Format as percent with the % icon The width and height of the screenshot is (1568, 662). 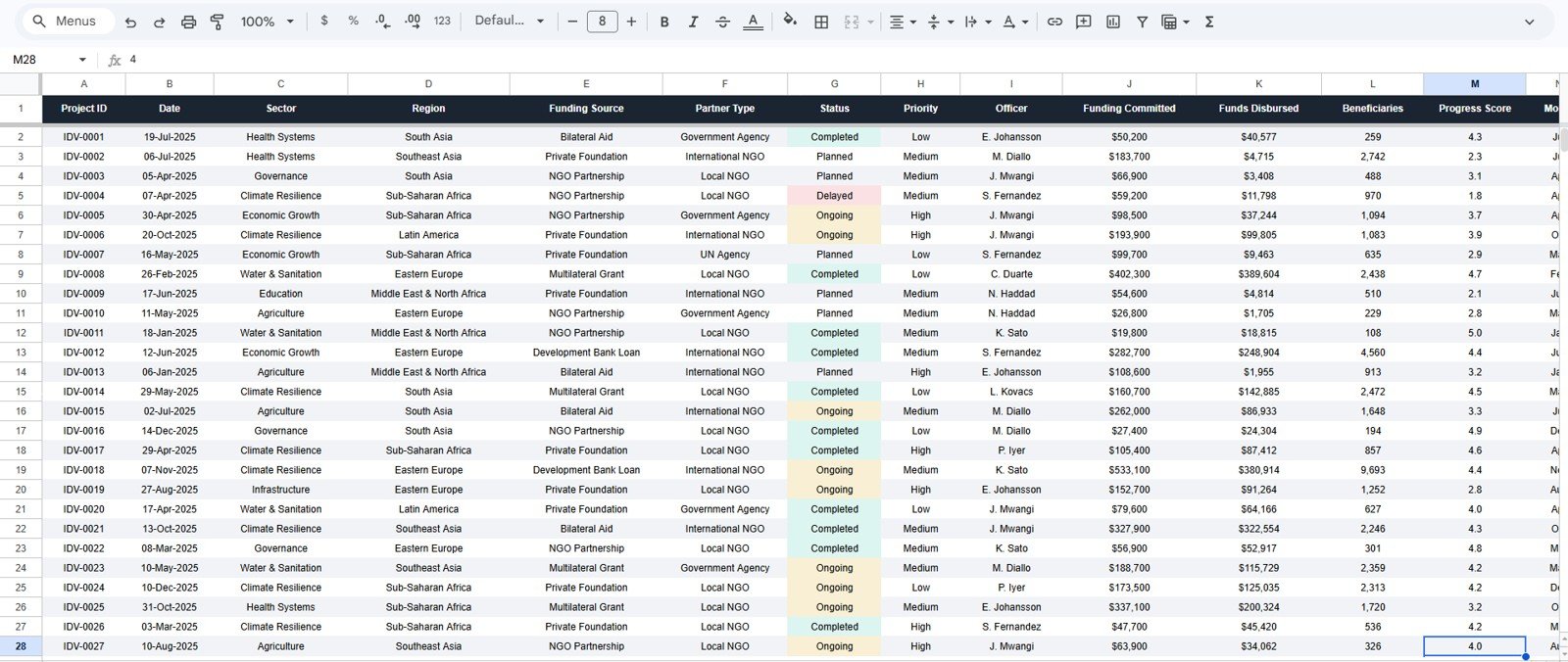pos(353,21)
